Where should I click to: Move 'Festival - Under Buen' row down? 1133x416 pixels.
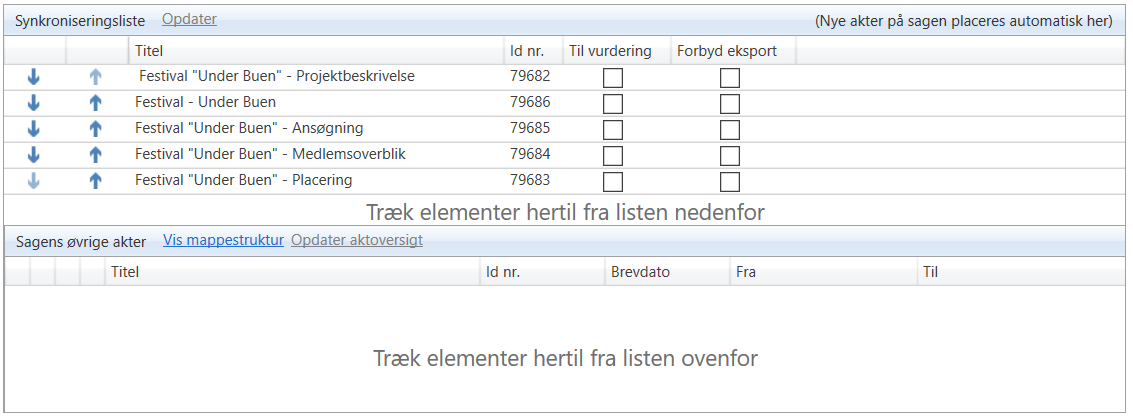pyautogui.click(x=33, y=102)
